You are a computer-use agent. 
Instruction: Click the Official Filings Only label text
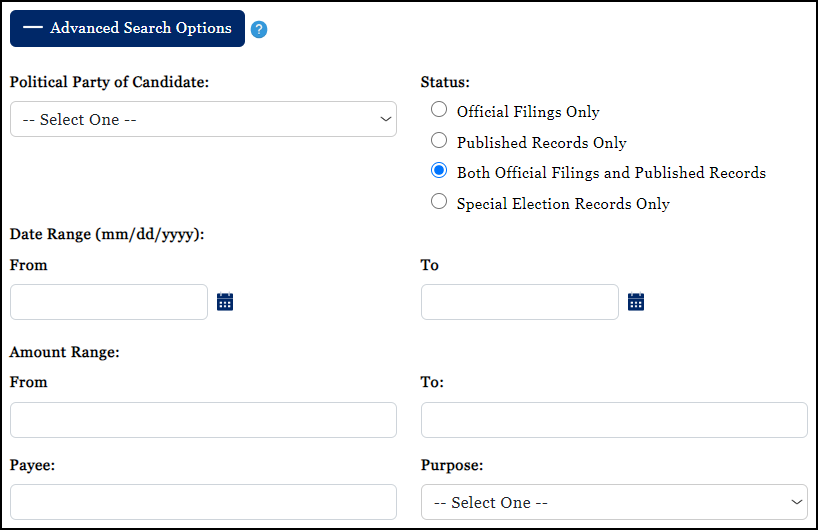click(528, 112)
